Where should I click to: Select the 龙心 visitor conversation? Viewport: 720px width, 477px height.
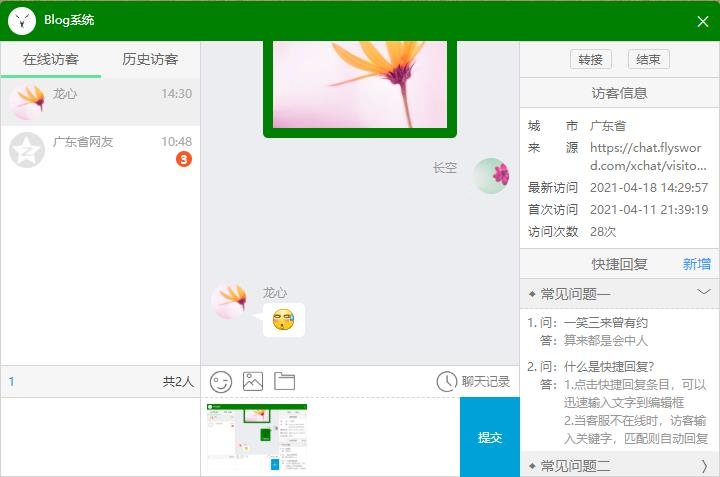[100, 101]
